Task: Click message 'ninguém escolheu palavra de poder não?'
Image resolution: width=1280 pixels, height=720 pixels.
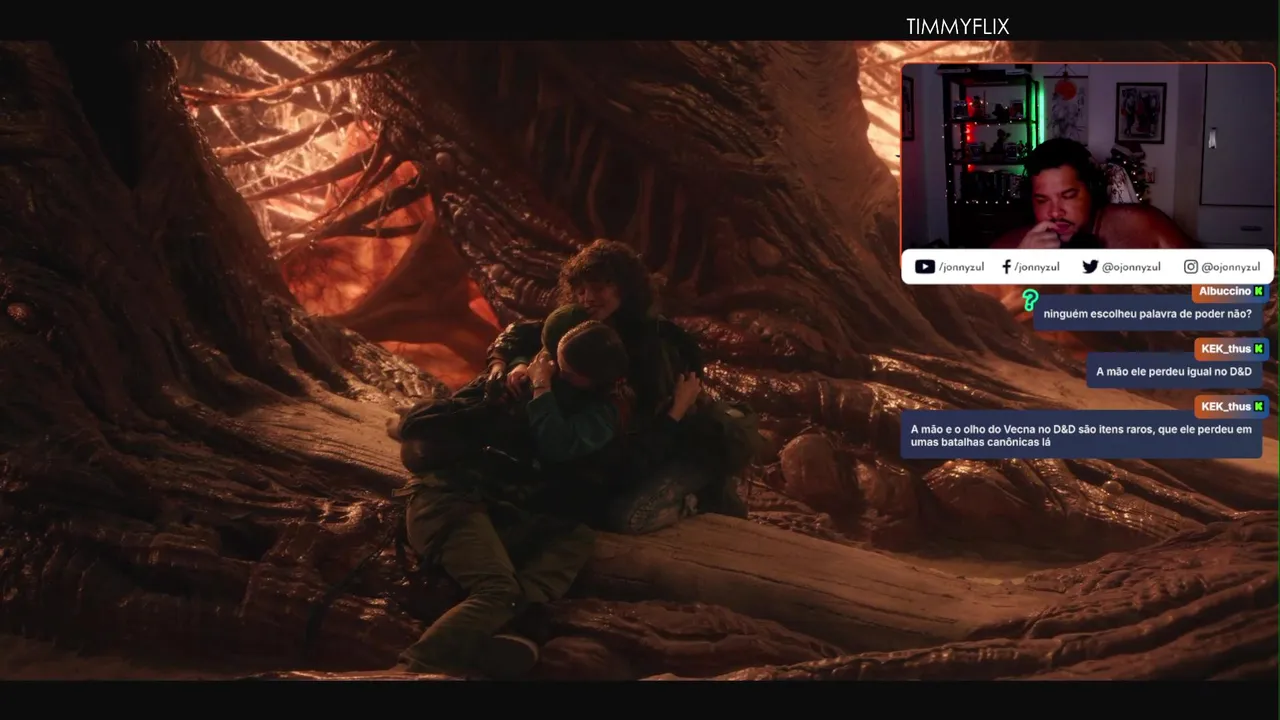Action: coord(1147,314)
